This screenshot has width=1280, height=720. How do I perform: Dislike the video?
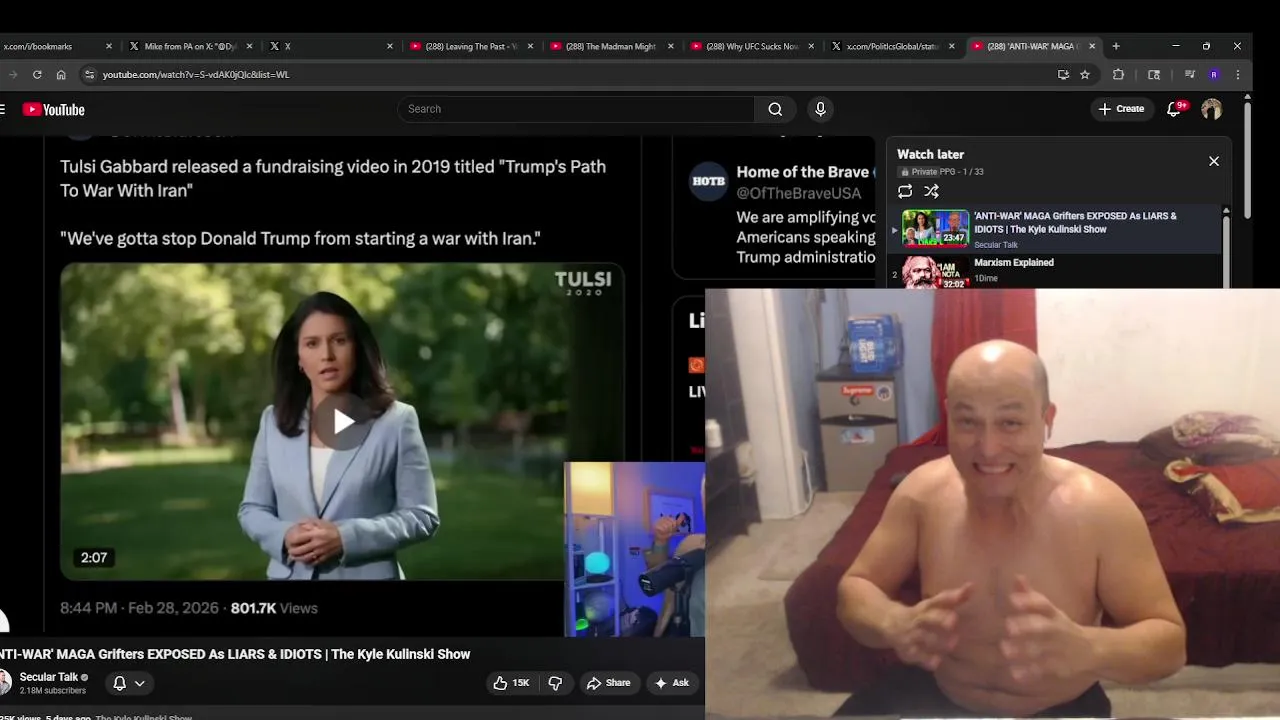point(555,683)
